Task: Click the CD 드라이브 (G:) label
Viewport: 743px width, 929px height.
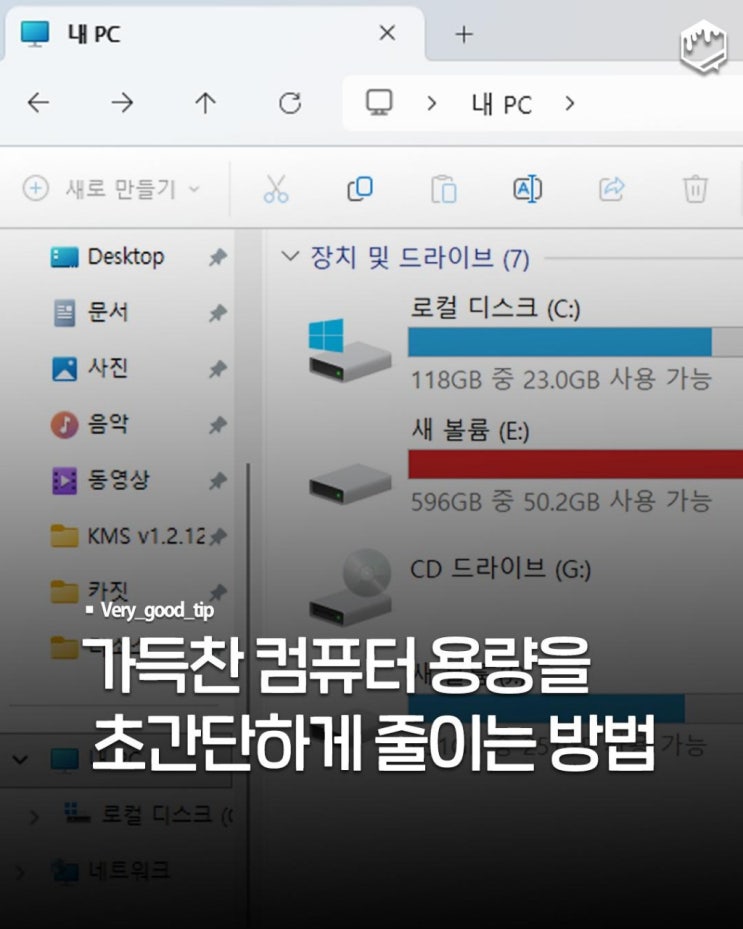Action: click(501, 569)
